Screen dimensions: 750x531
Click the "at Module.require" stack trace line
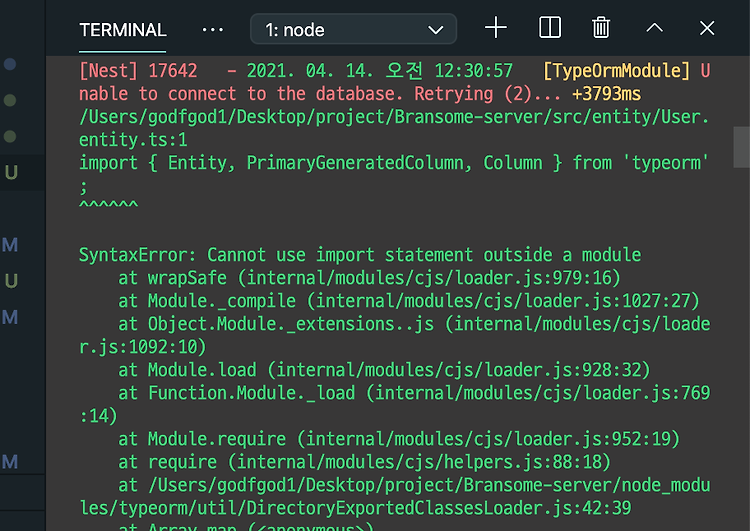(x=399, y=439)
